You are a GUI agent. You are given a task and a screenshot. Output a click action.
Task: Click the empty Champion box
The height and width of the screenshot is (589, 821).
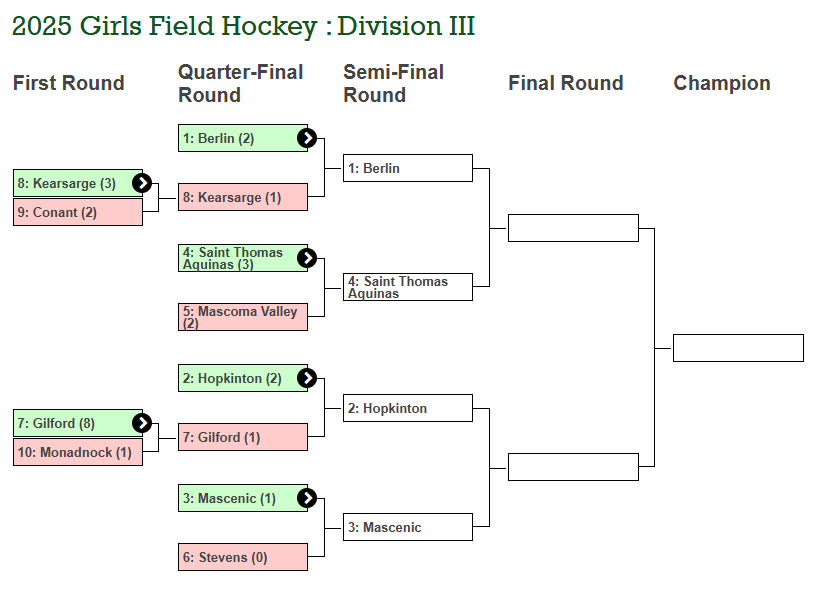738,348
